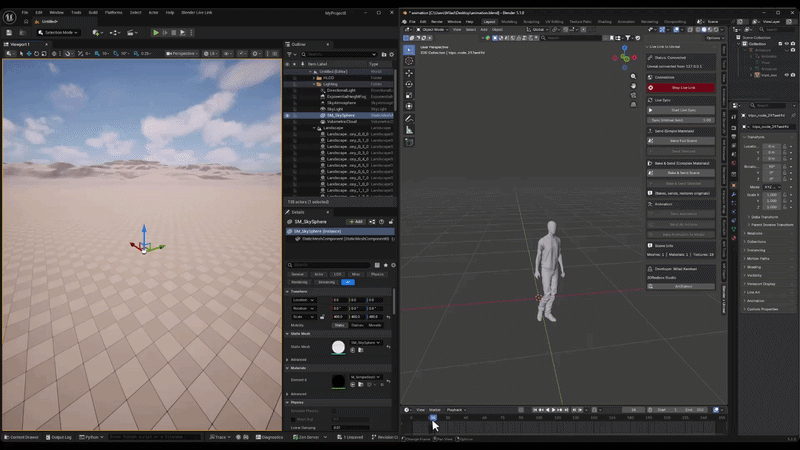
Task: Adjust the Sync Interval (sec) slider
Action: [x=681, y=120]
